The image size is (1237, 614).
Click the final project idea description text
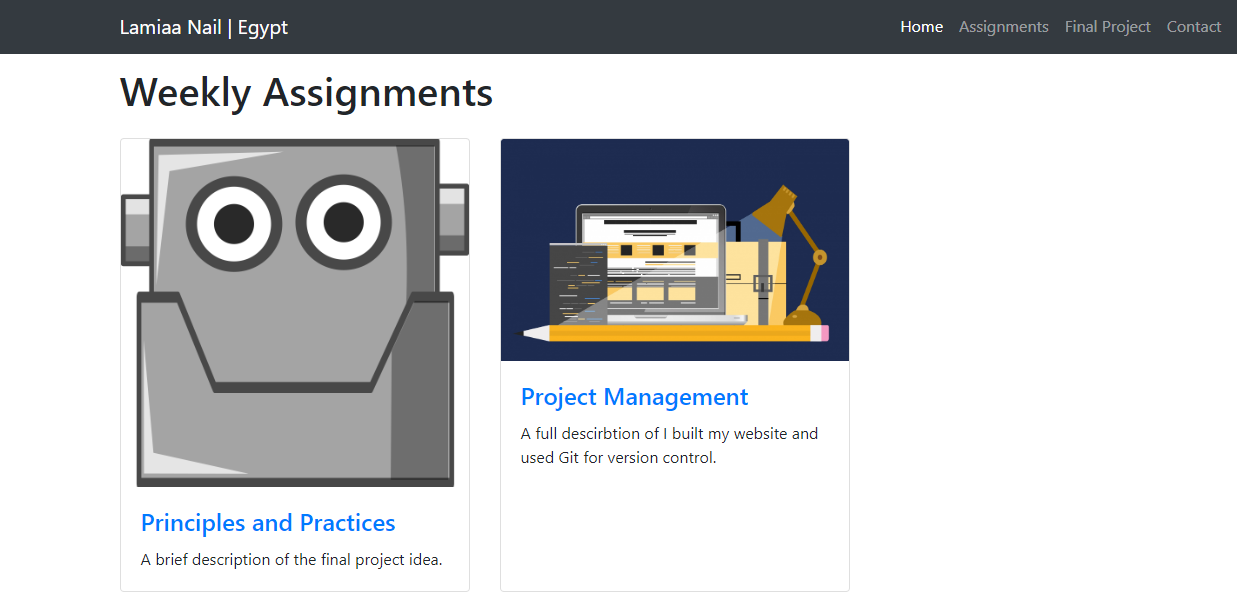click(x=291, y=560)
